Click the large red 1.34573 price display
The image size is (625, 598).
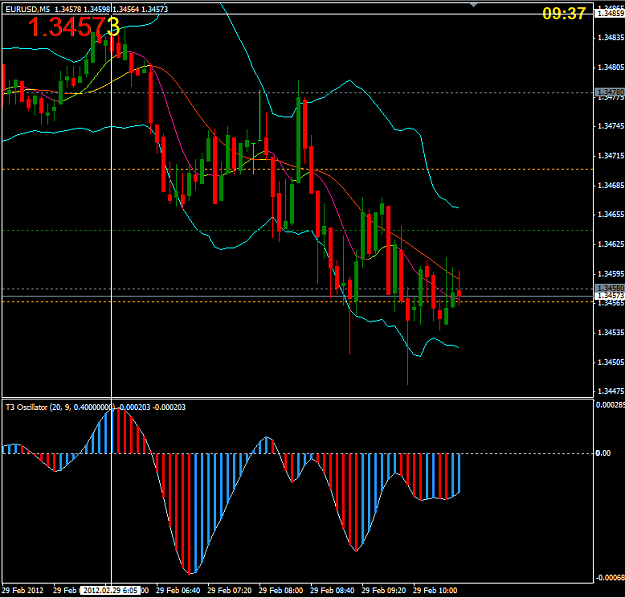click(74, 27)
